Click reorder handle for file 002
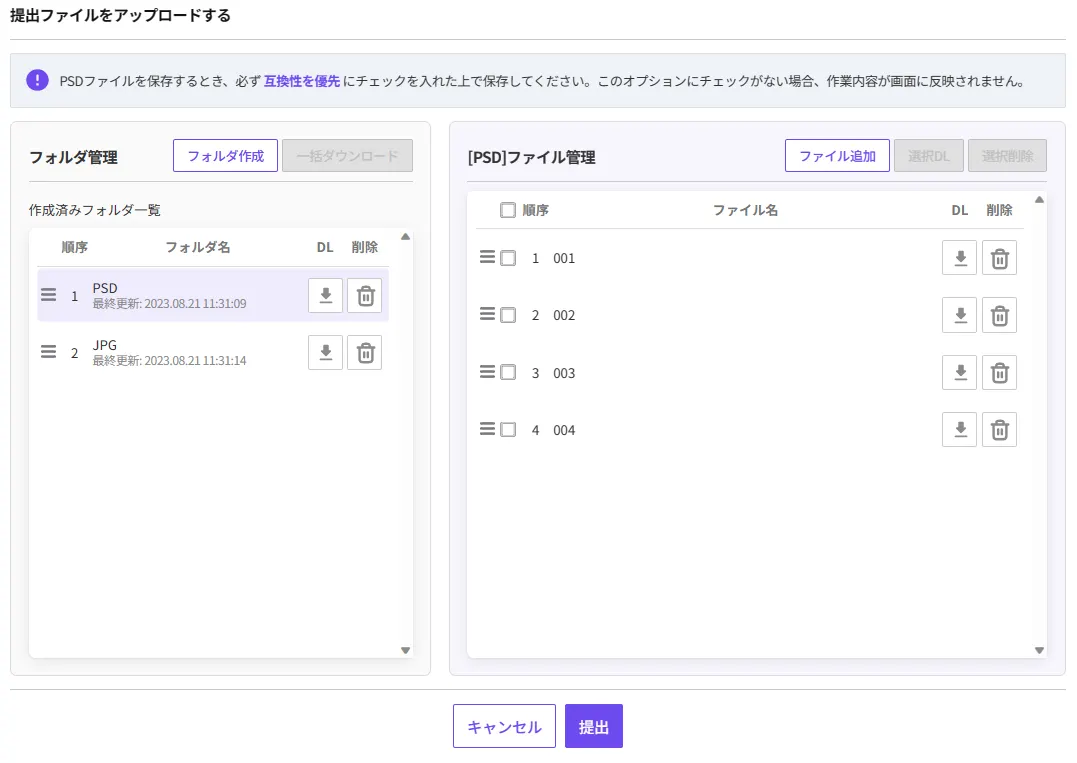The height and width of the screenshot is (763, 1077). (x=487, y=315)
